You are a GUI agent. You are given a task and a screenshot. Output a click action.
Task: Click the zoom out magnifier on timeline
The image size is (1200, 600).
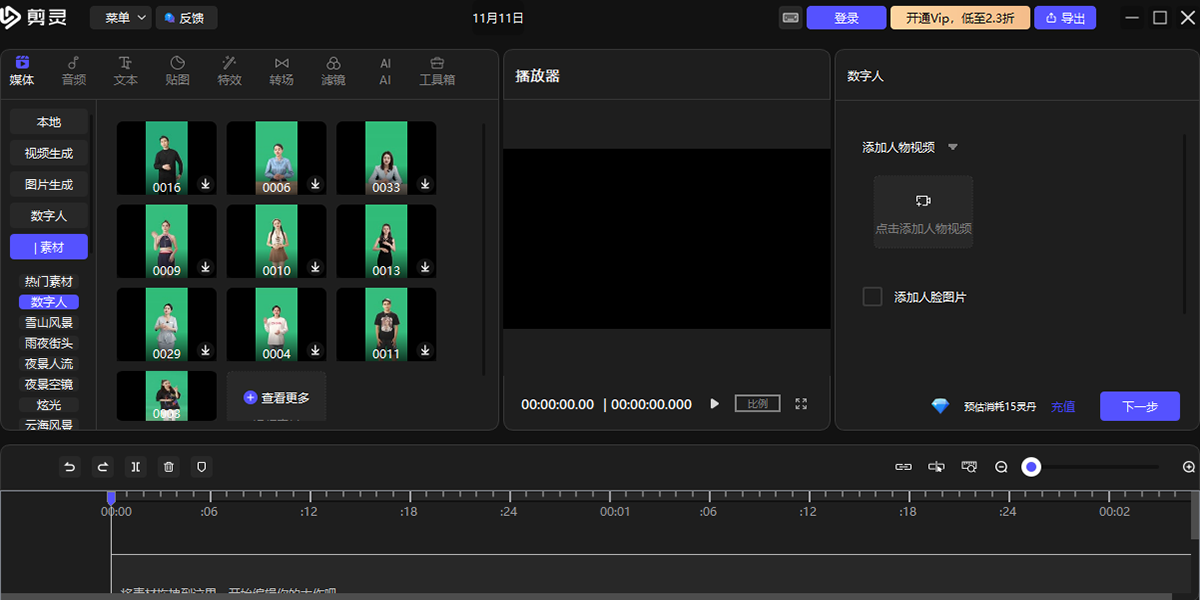pos(1001,467)
